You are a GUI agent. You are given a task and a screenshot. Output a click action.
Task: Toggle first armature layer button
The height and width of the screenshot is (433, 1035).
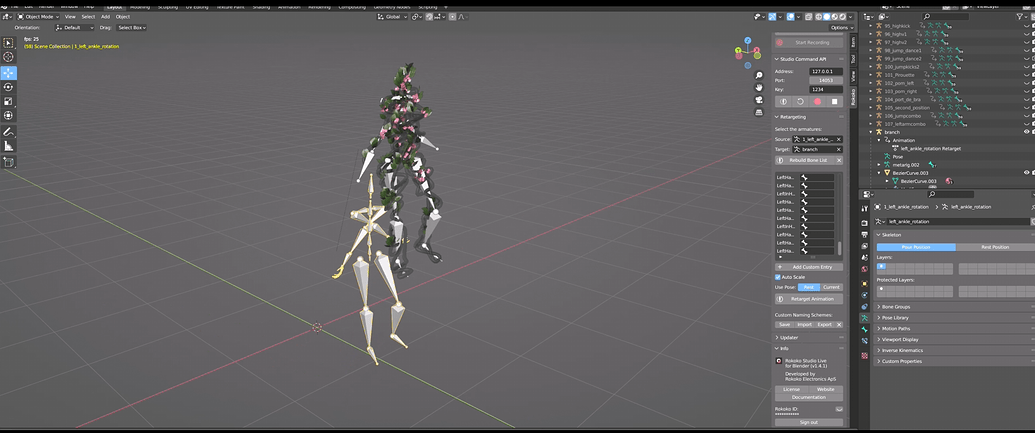pyautogui.click(x=881, y=266)
